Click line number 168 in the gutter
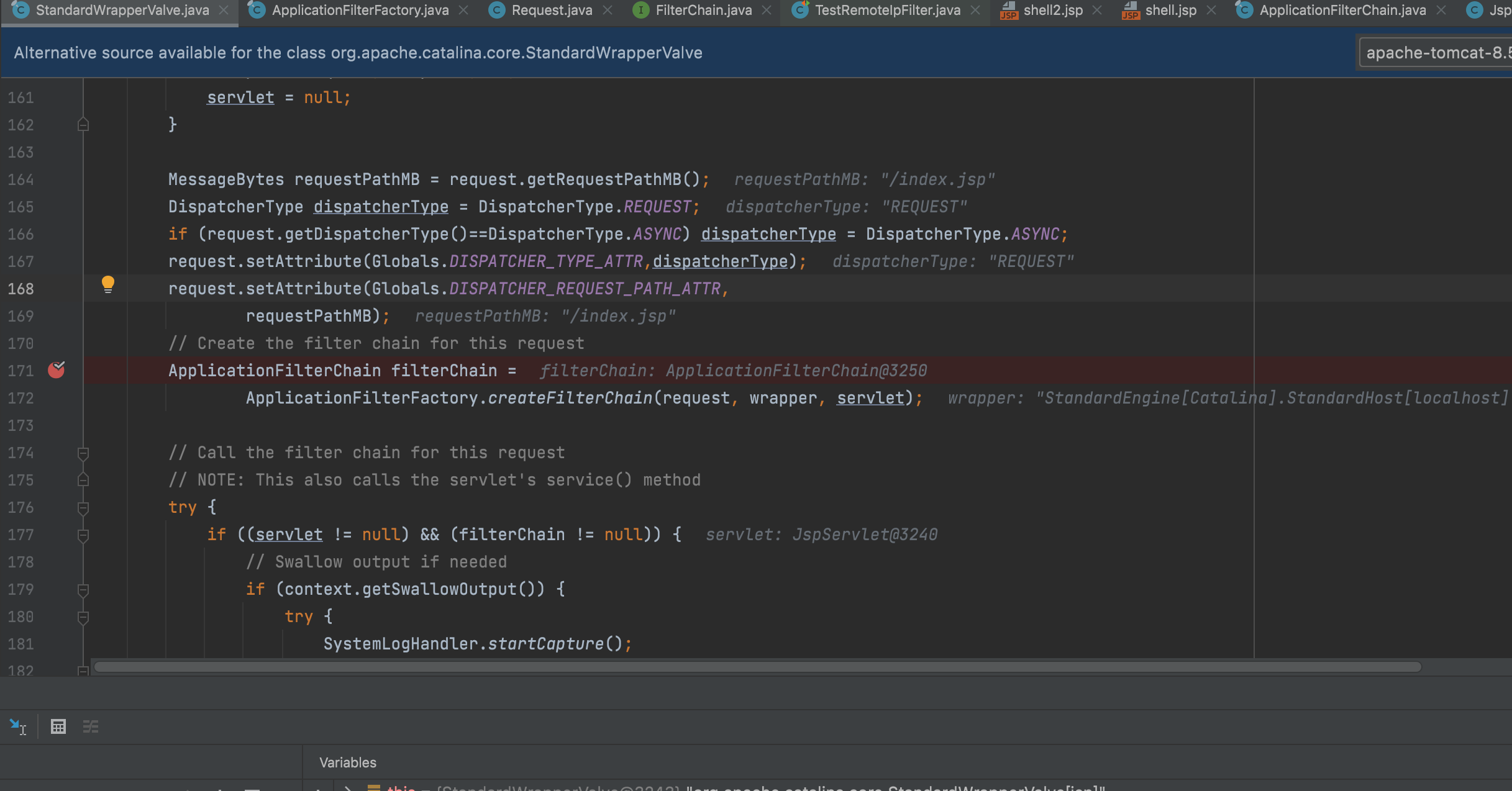 (x=20, y=289)
